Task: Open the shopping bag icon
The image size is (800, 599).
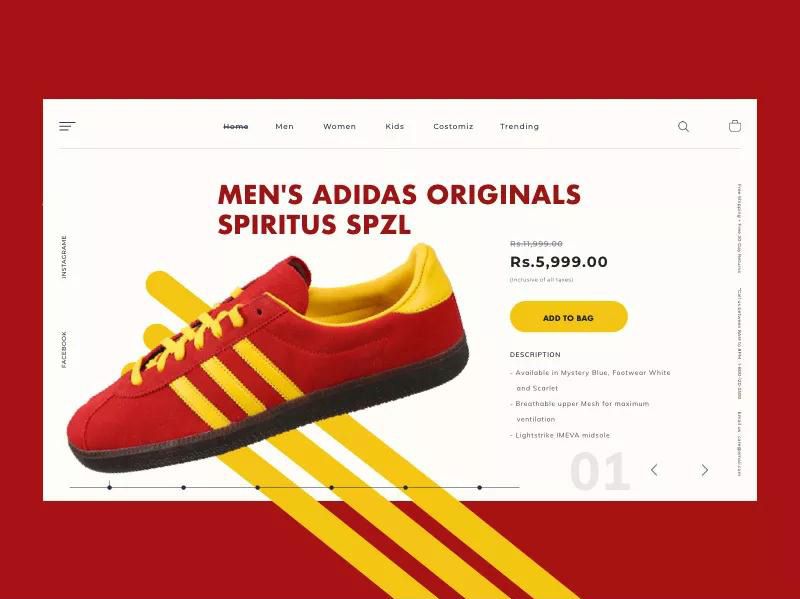Action: (735, 126)
